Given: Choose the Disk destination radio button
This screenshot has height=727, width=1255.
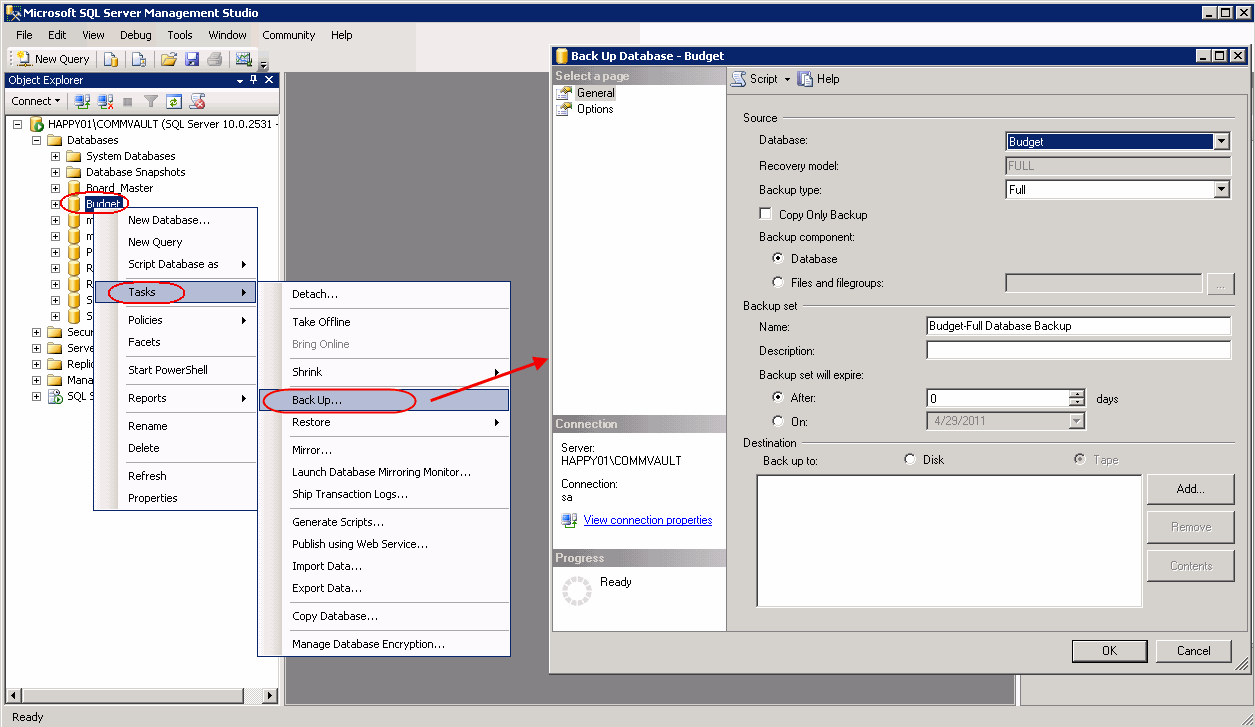Looking at the screenshot, I should 909,459.
